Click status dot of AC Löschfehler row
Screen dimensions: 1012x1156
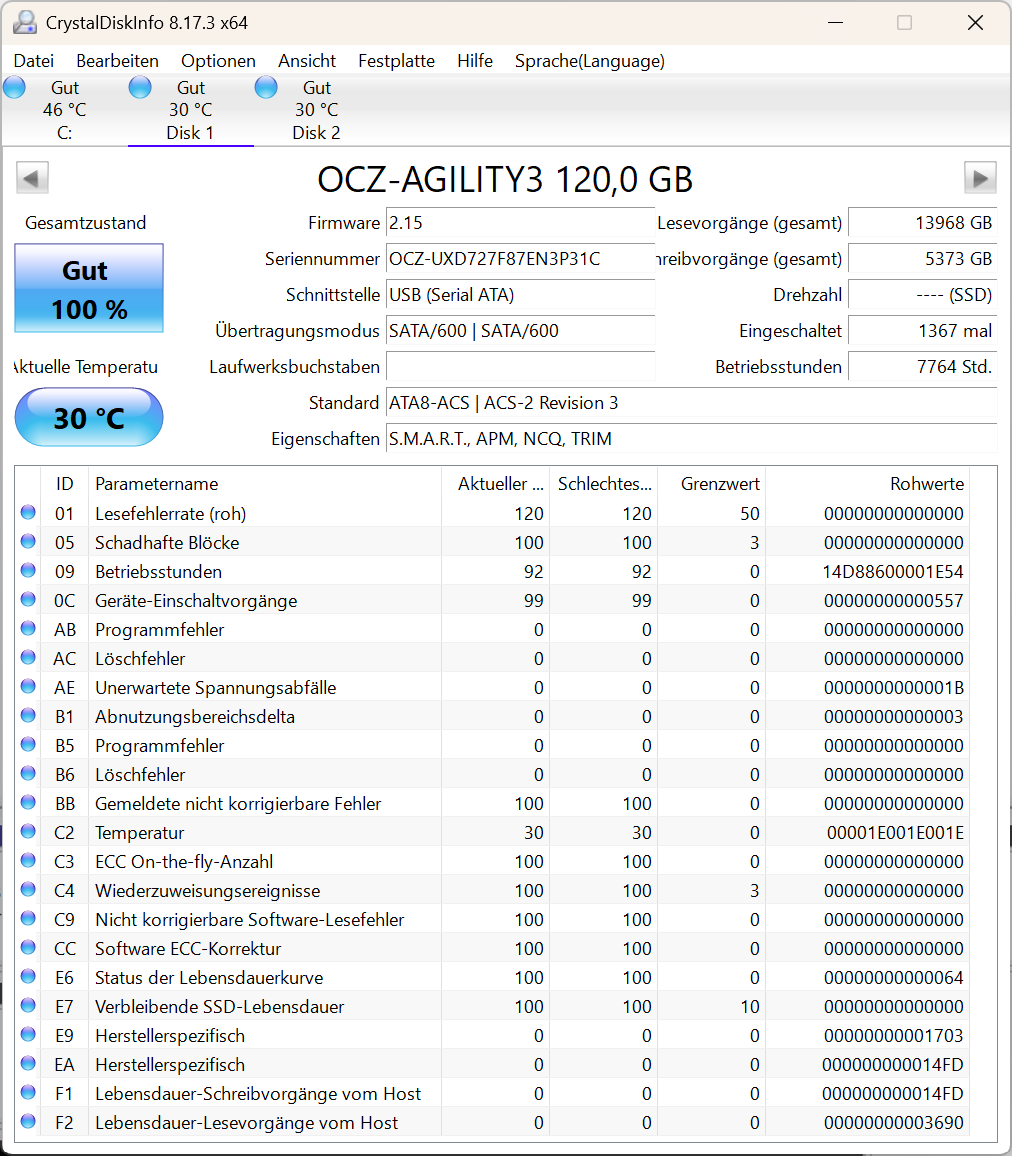coord(28,657)
